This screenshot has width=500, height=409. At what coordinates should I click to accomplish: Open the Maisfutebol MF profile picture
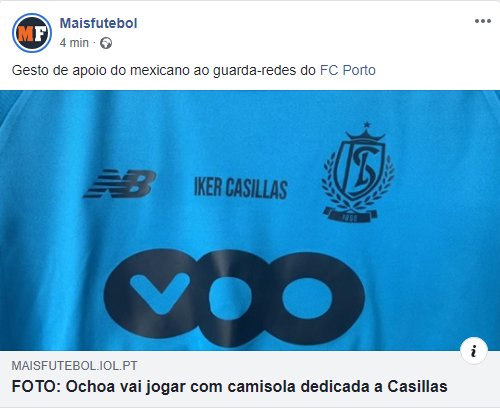tap(32, 33)
